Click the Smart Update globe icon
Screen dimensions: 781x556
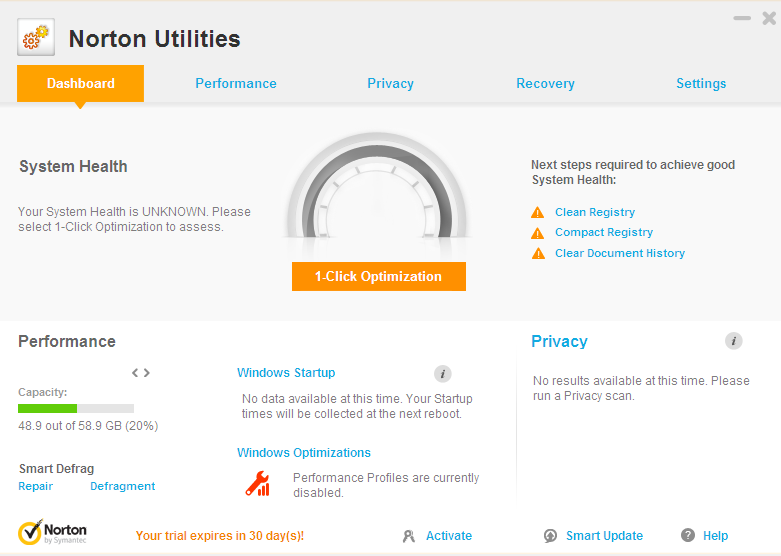[550, 536]
